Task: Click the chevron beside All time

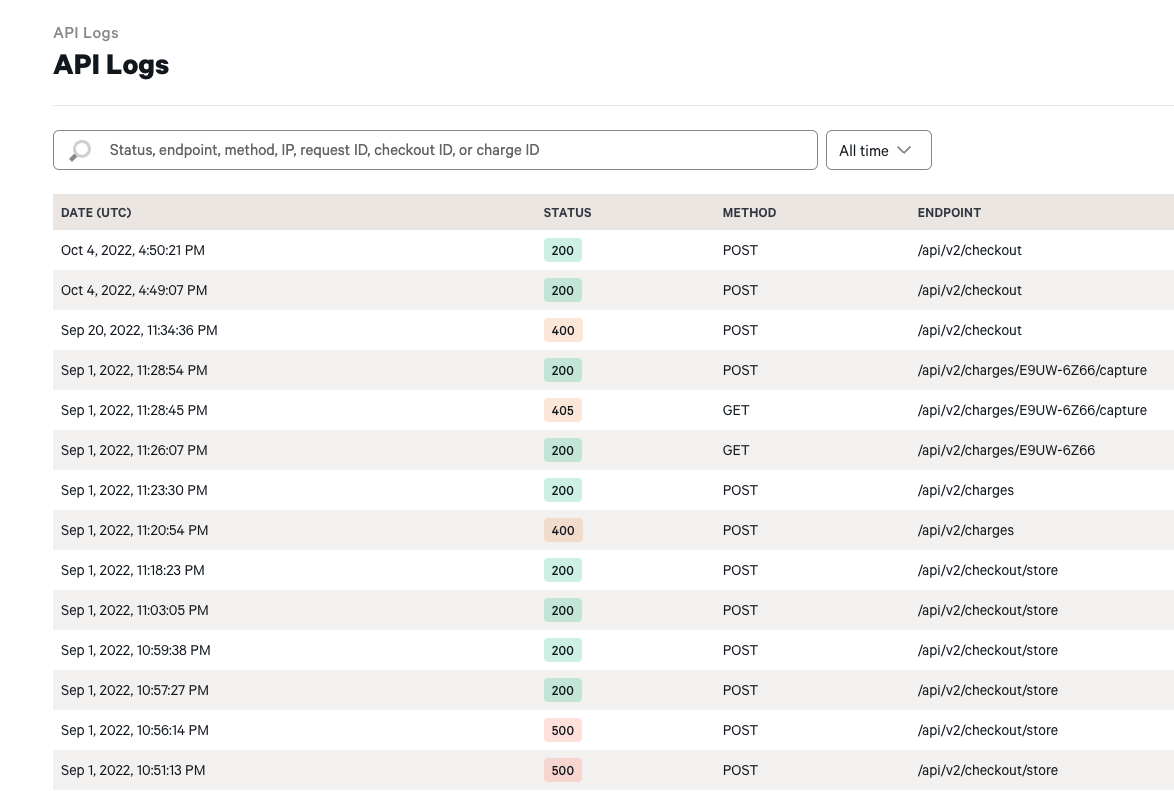Action: point(904,150)
